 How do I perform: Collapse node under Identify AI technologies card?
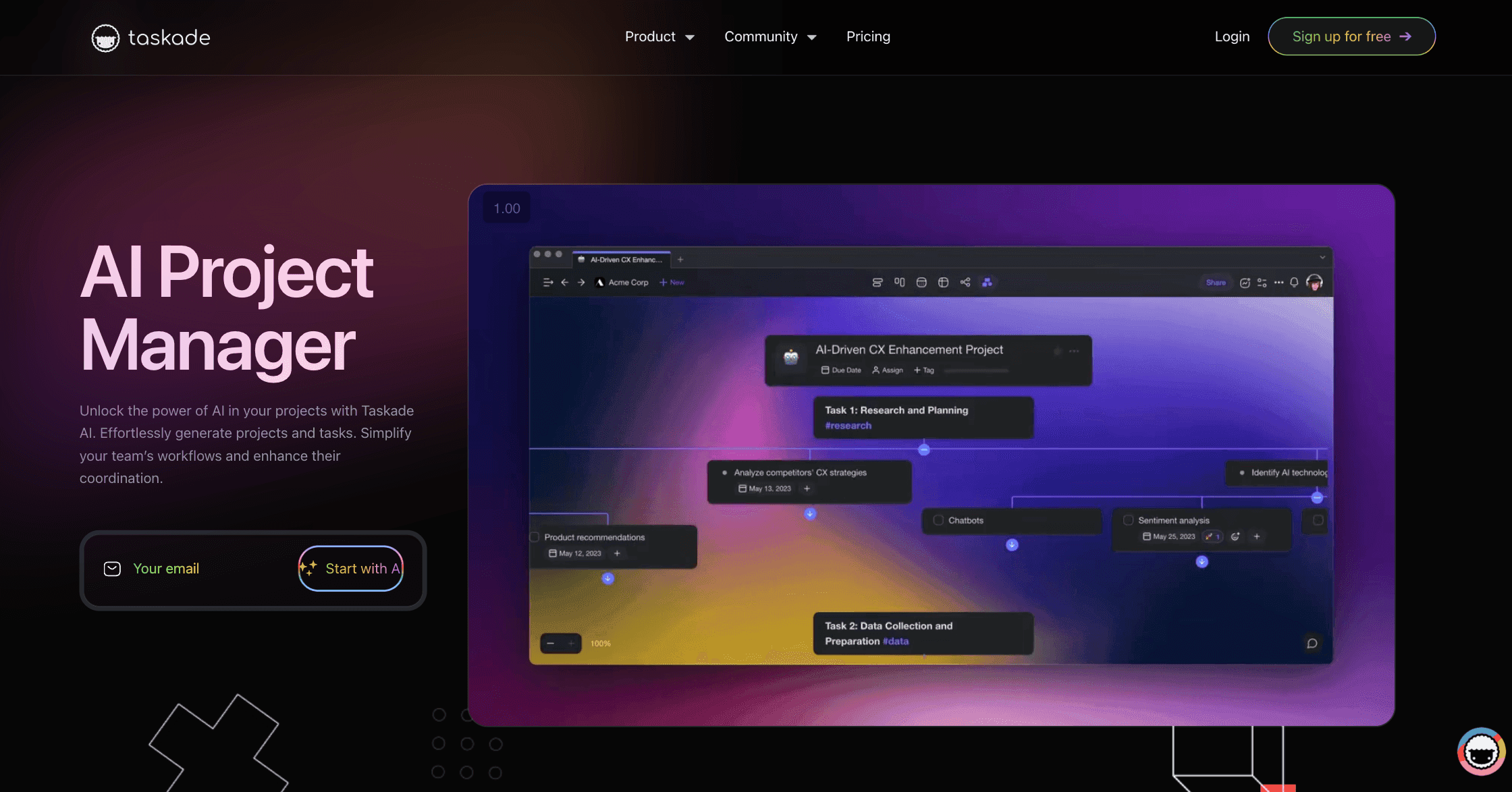pos(1317,498)
